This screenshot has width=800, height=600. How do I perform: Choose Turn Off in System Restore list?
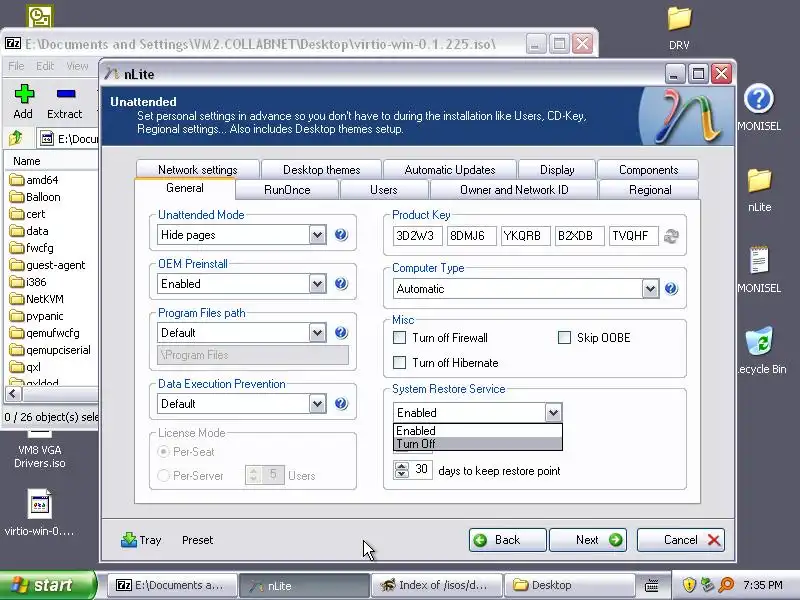click(x=478, y=444)
